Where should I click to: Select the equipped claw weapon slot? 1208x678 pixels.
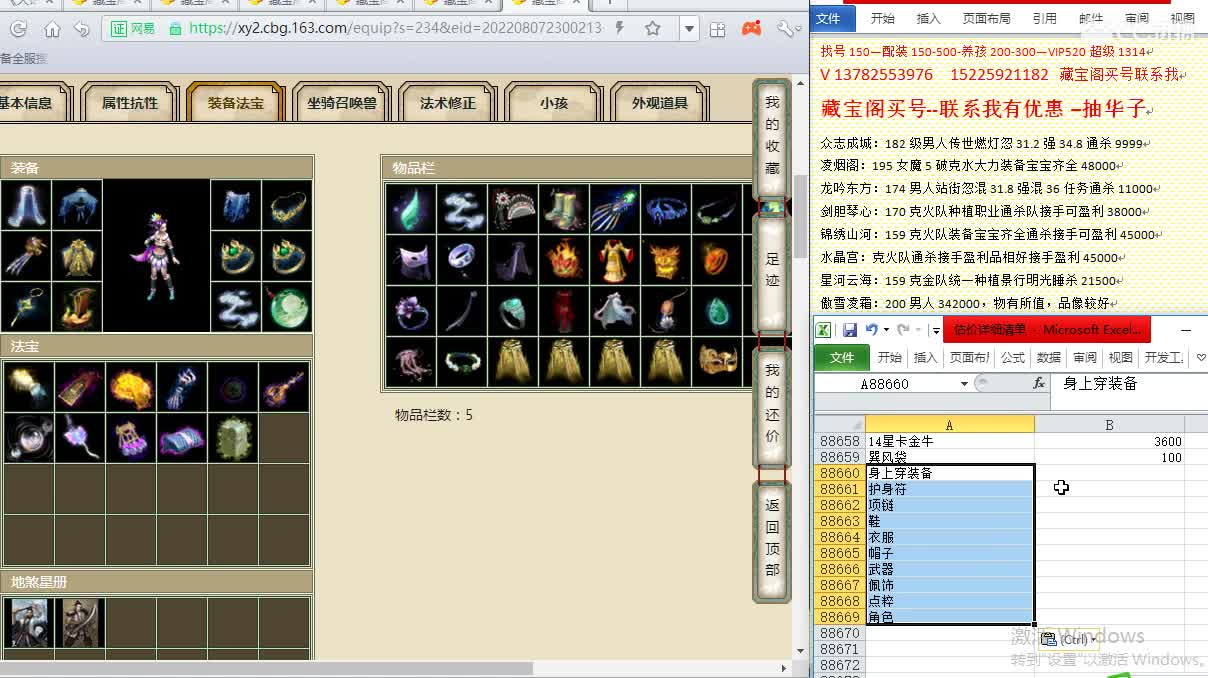pyautogui.click(x=26, y=256)
